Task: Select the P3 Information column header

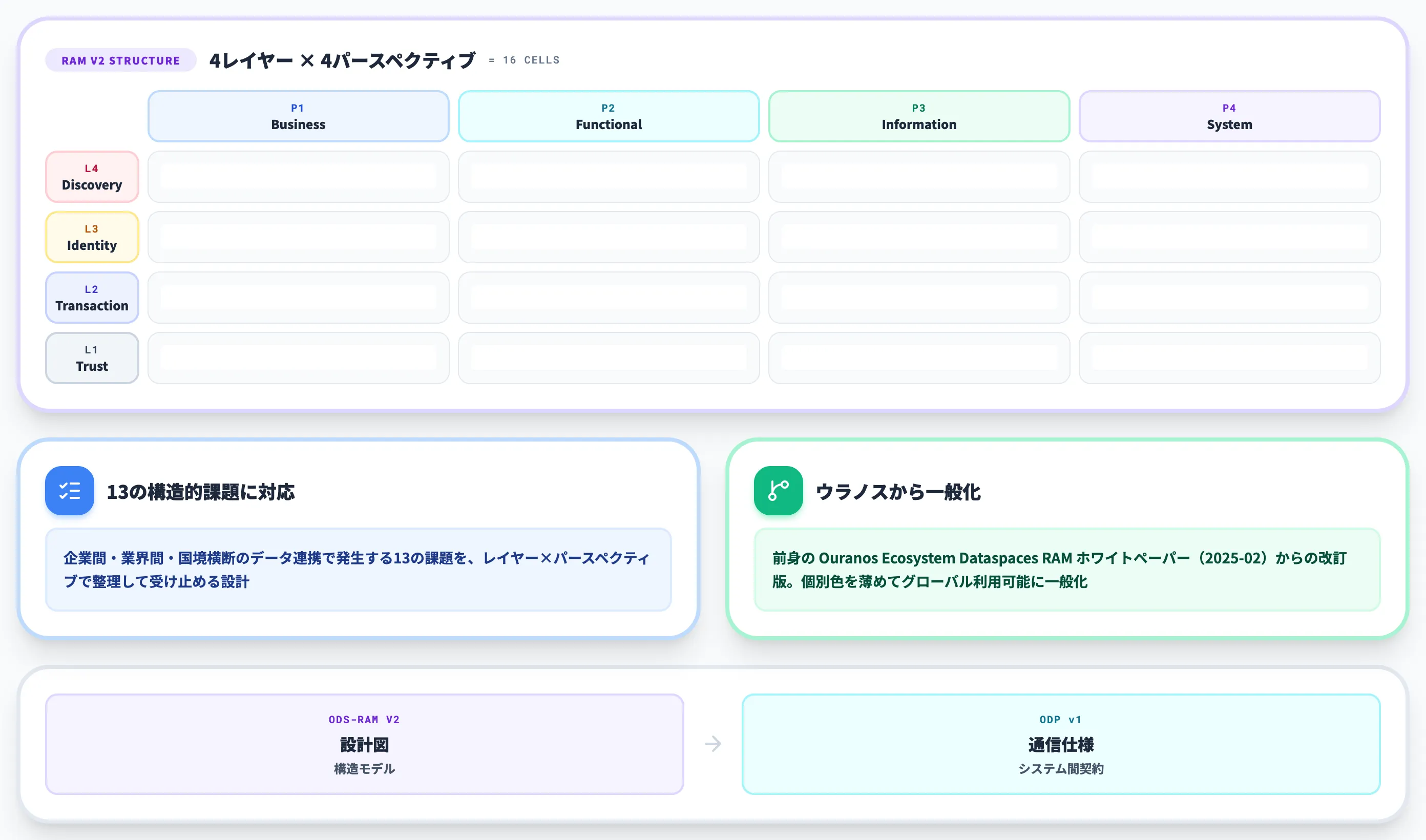Action: pyautogui.click(x=919, y=116)
